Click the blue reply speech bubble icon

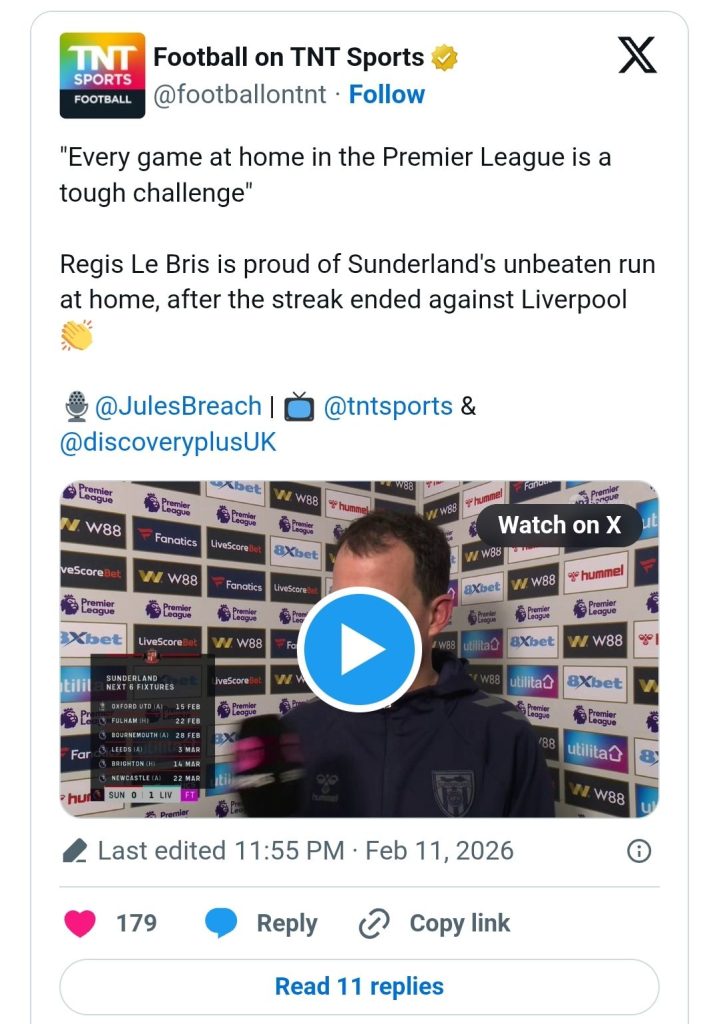point(221,923)
